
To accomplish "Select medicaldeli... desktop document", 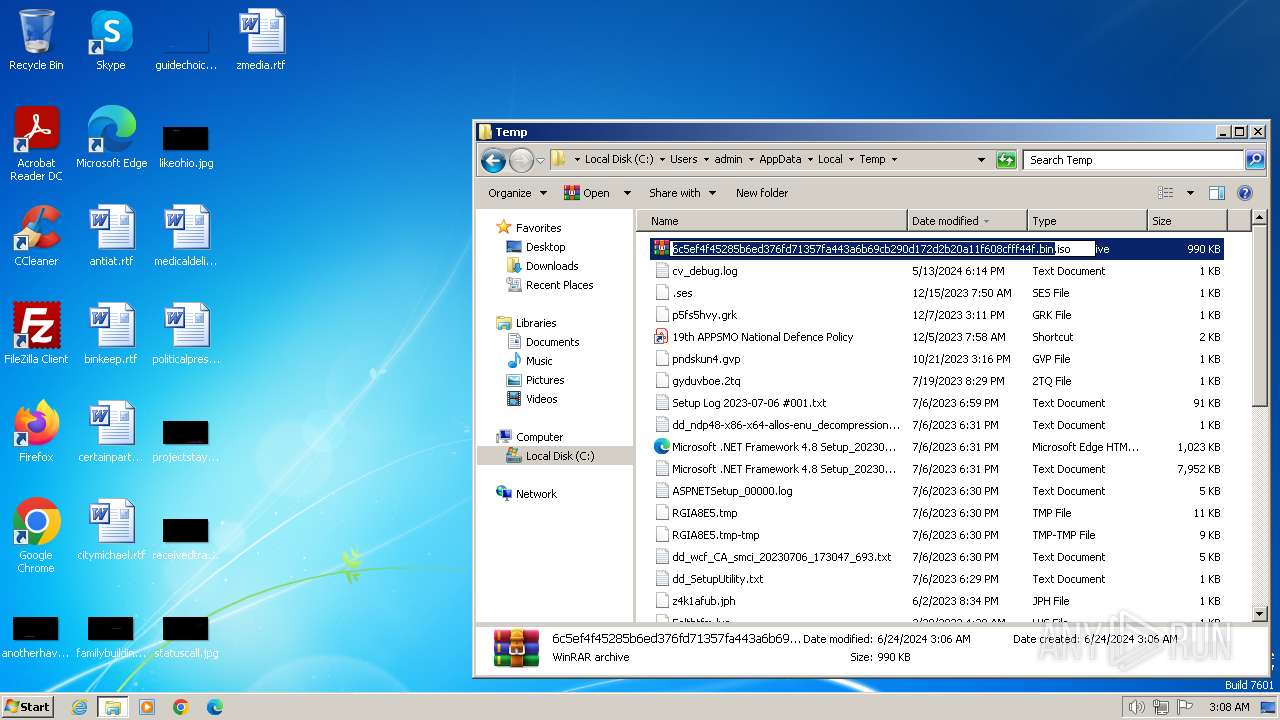I will coord(186,236).
